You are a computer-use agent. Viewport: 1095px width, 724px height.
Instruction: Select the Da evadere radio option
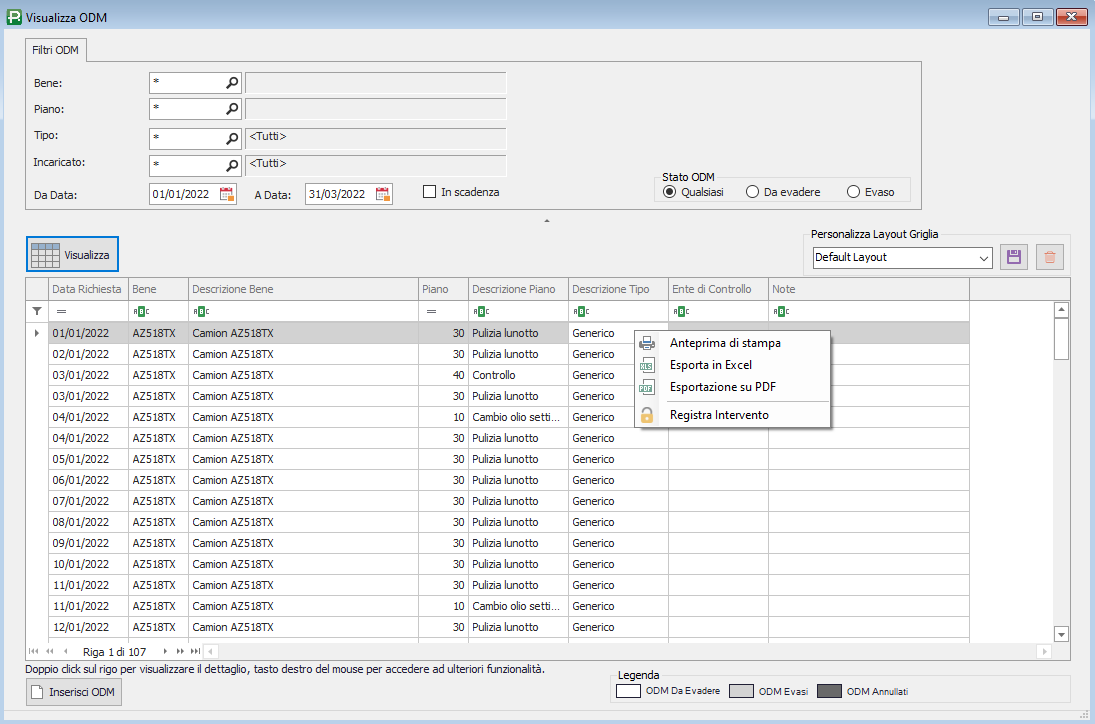752,192
